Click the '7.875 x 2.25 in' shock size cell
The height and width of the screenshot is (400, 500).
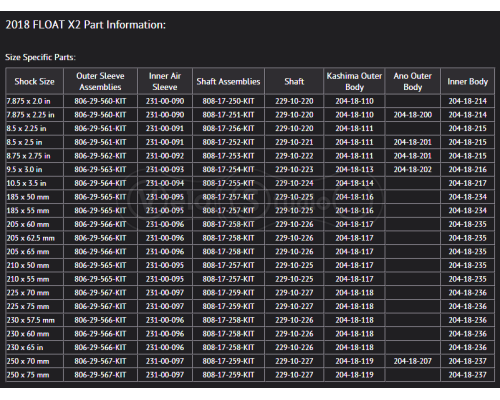(x=34, y=115)
